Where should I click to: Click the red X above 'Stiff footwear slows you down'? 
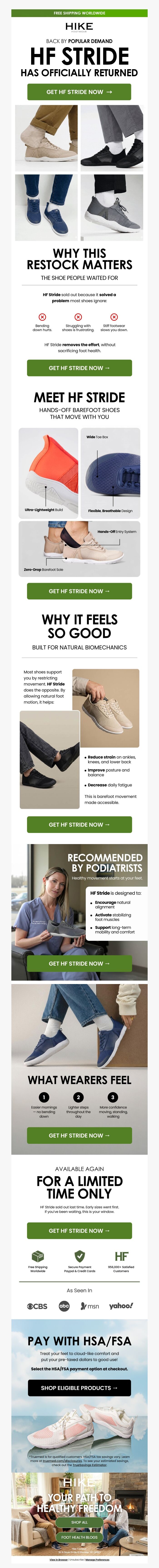pyautogui.click(x=114, y=317)
